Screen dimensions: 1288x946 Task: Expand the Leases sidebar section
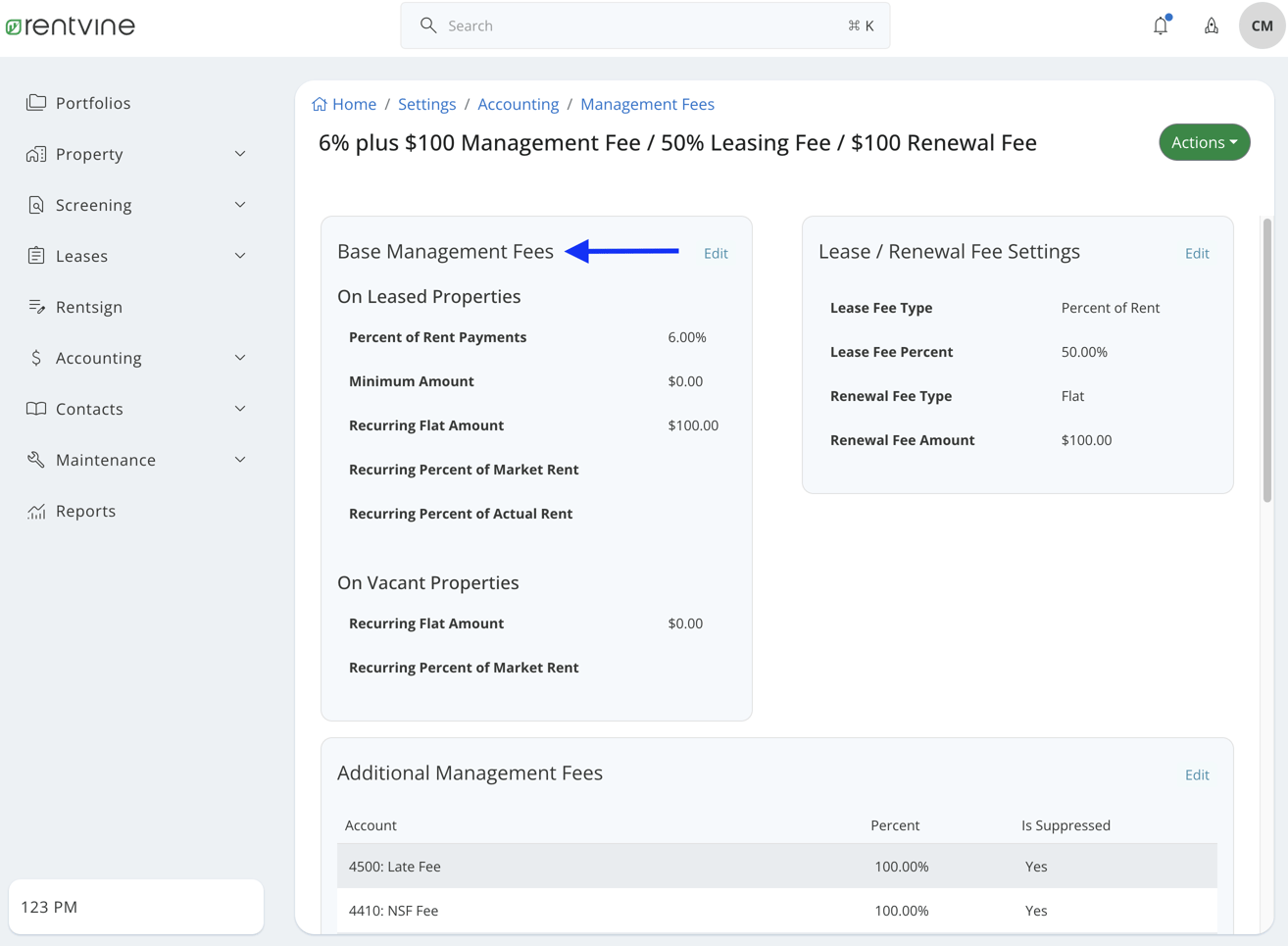[239, 255]
